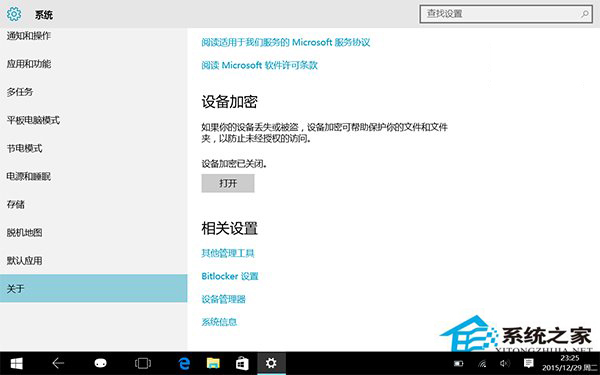Screen dimensions: 600x375
Task: Click the 打开 button for device encryption
Action: 228,183
